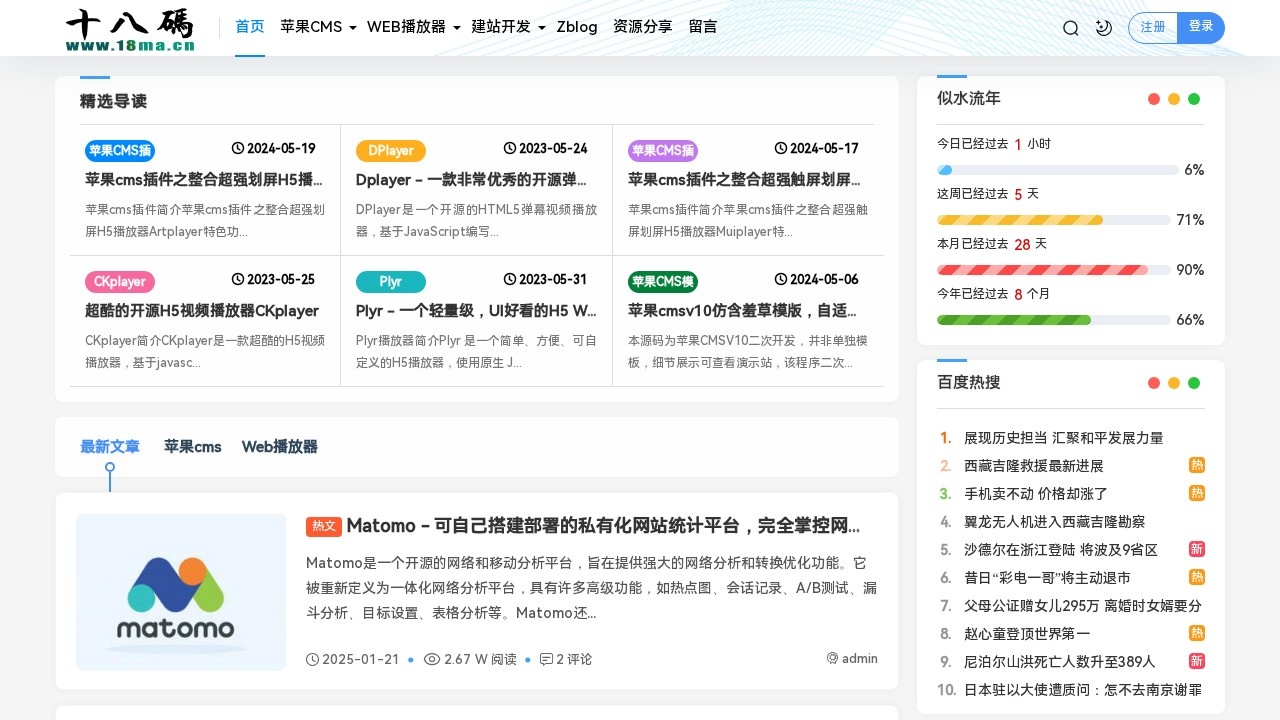Image resolution: width=1280 pixels, height=720 pixels.
Task: Open hot search 手机卖不动 价格却涨了
Action: point(1036,494)
